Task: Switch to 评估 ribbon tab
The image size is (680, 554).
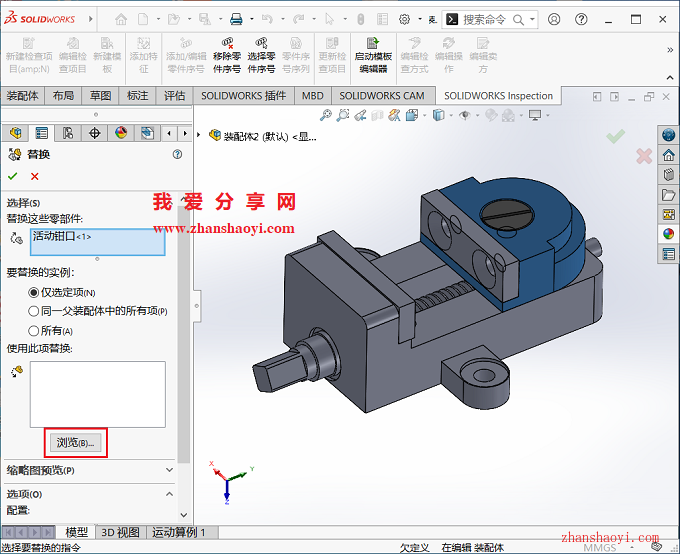Action: tap(174, 95)
